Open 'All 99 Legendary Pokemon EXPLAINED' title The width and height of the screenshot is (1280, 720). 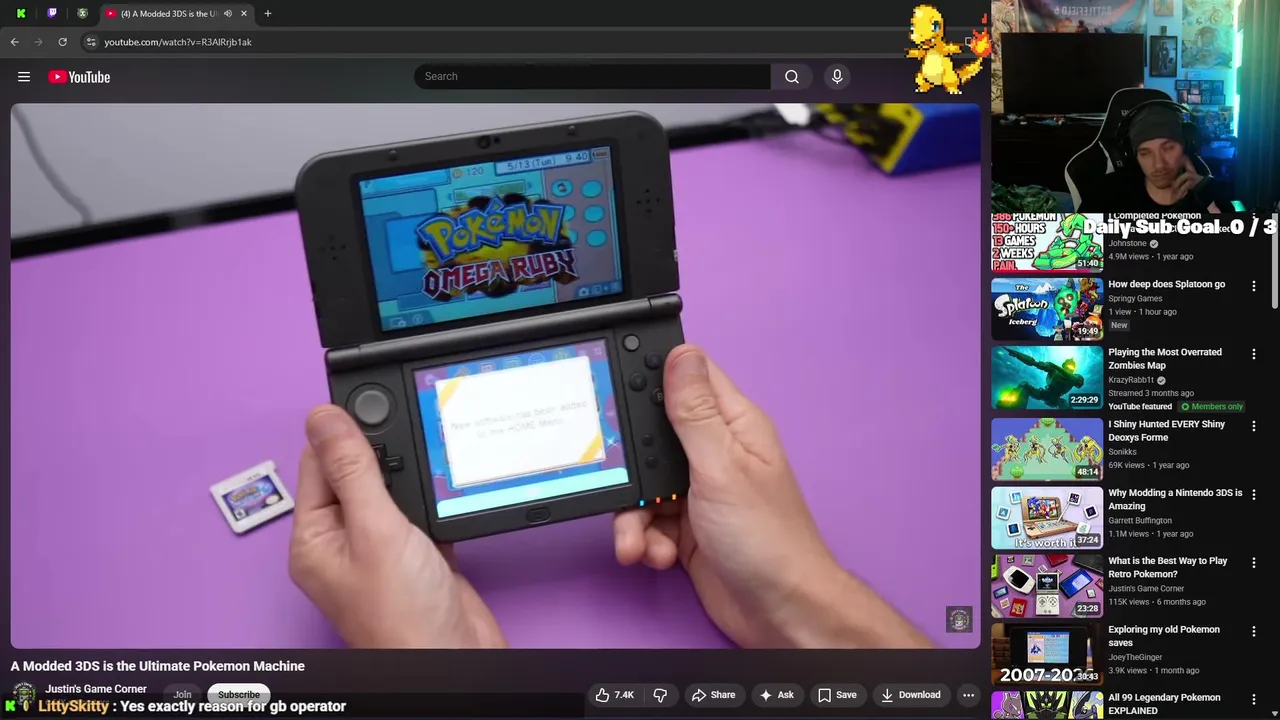click(x=1164, y=704)
